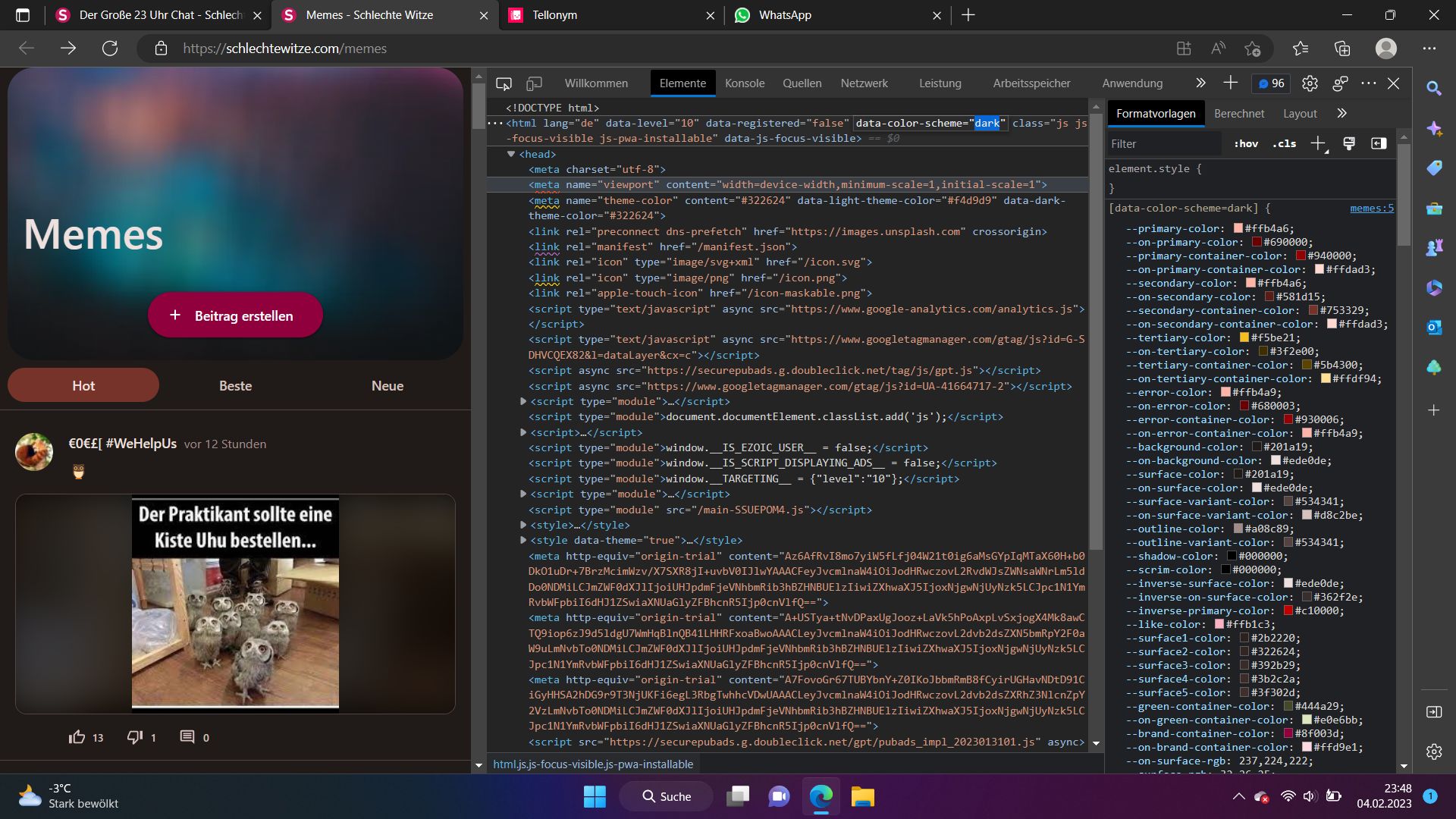Toggle device emulation toolbar icon
Viewport: 1456px width, 819px height.
(535, 83)
